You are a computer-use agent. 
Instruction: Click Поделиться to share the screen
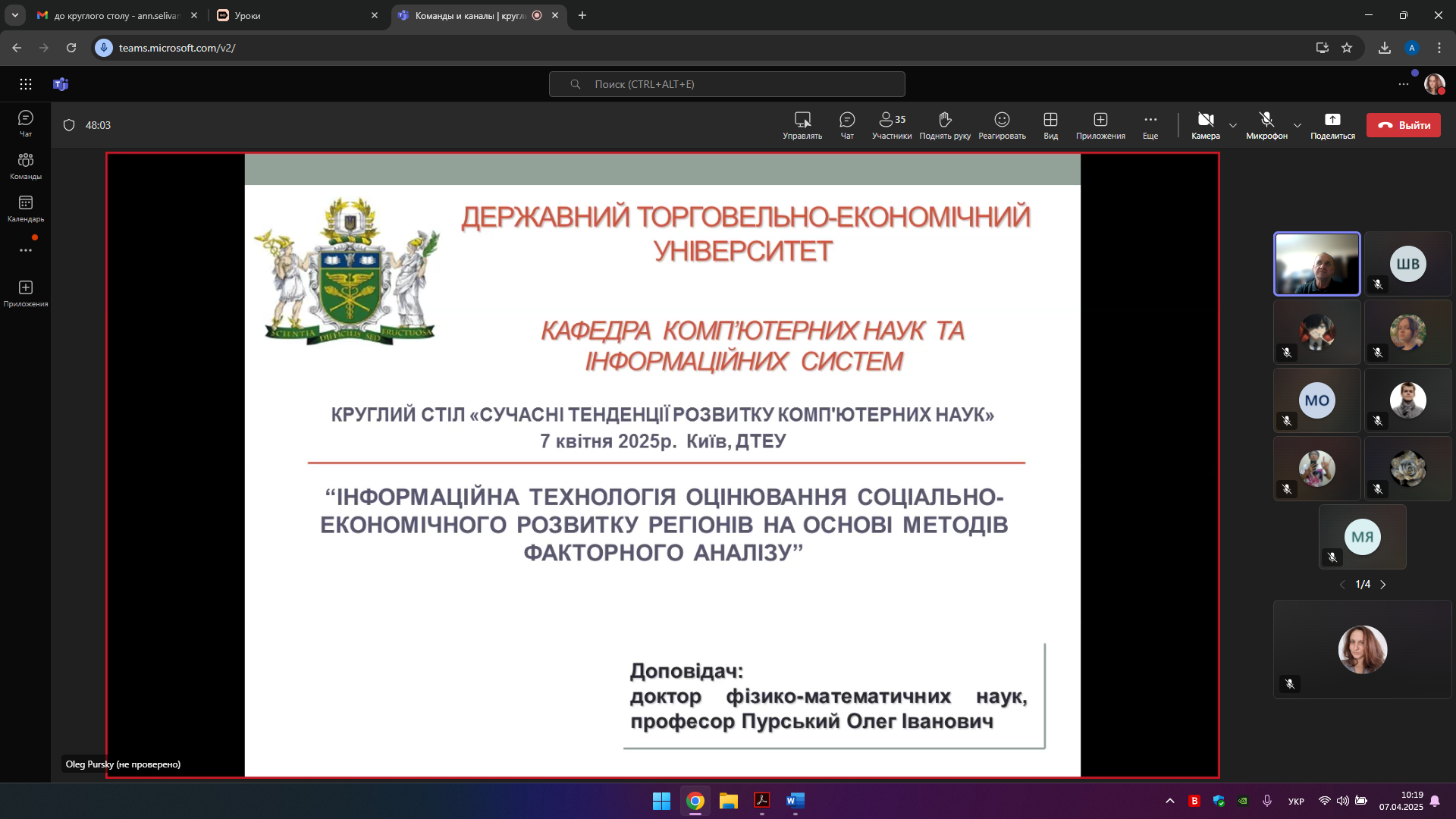pos(1332,125)
